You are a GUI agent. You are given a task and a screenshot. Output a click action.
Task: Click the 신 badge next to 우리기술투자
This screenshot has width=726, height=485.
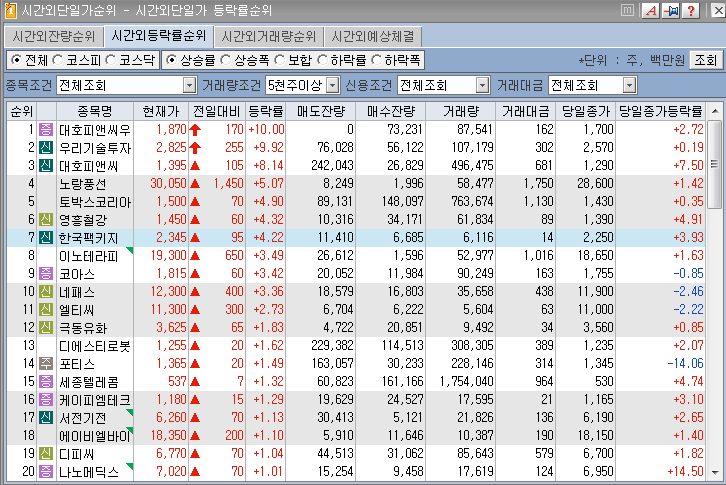(46, 148)
